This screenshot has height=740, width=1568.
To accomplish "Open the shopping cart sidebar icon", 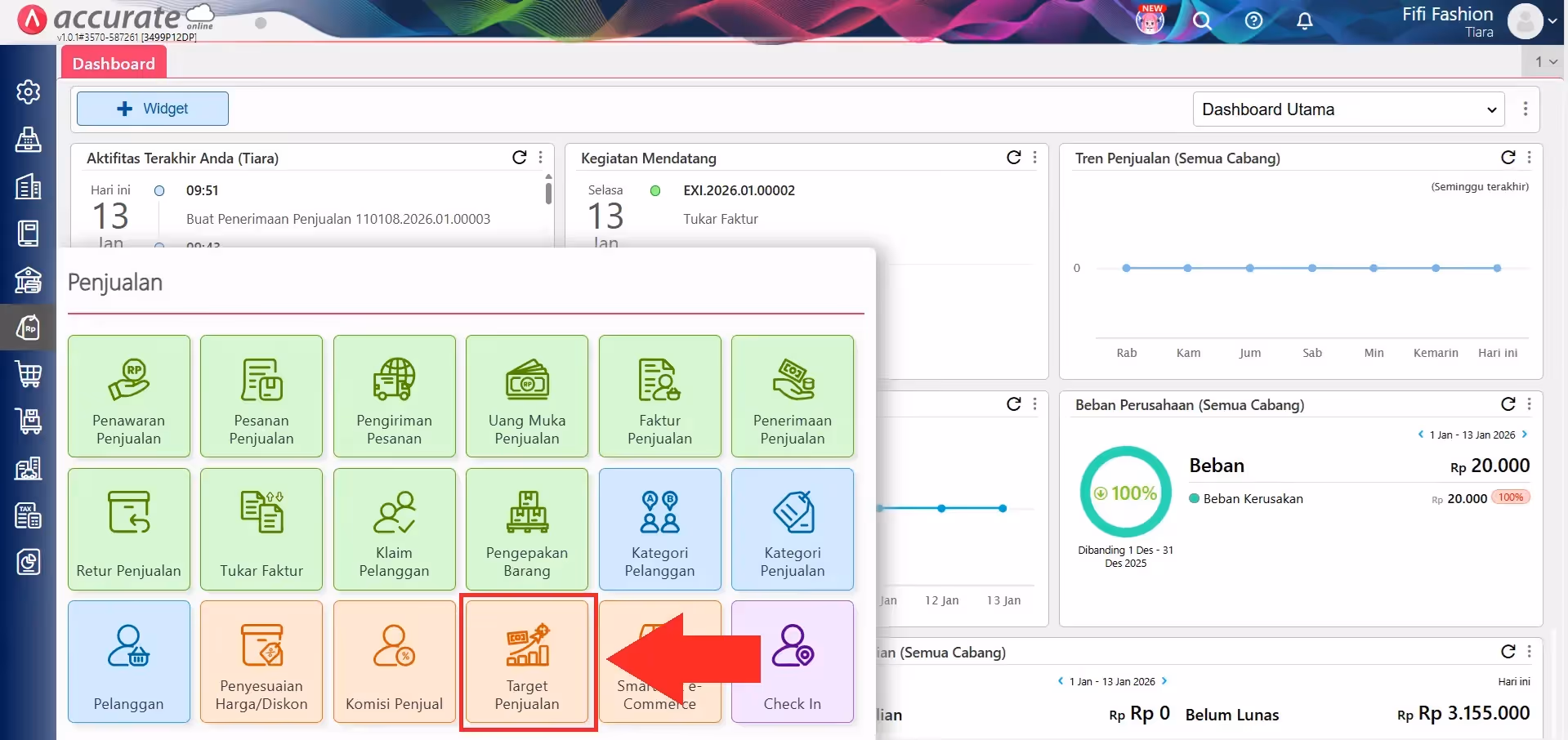I will pos(29,374).
